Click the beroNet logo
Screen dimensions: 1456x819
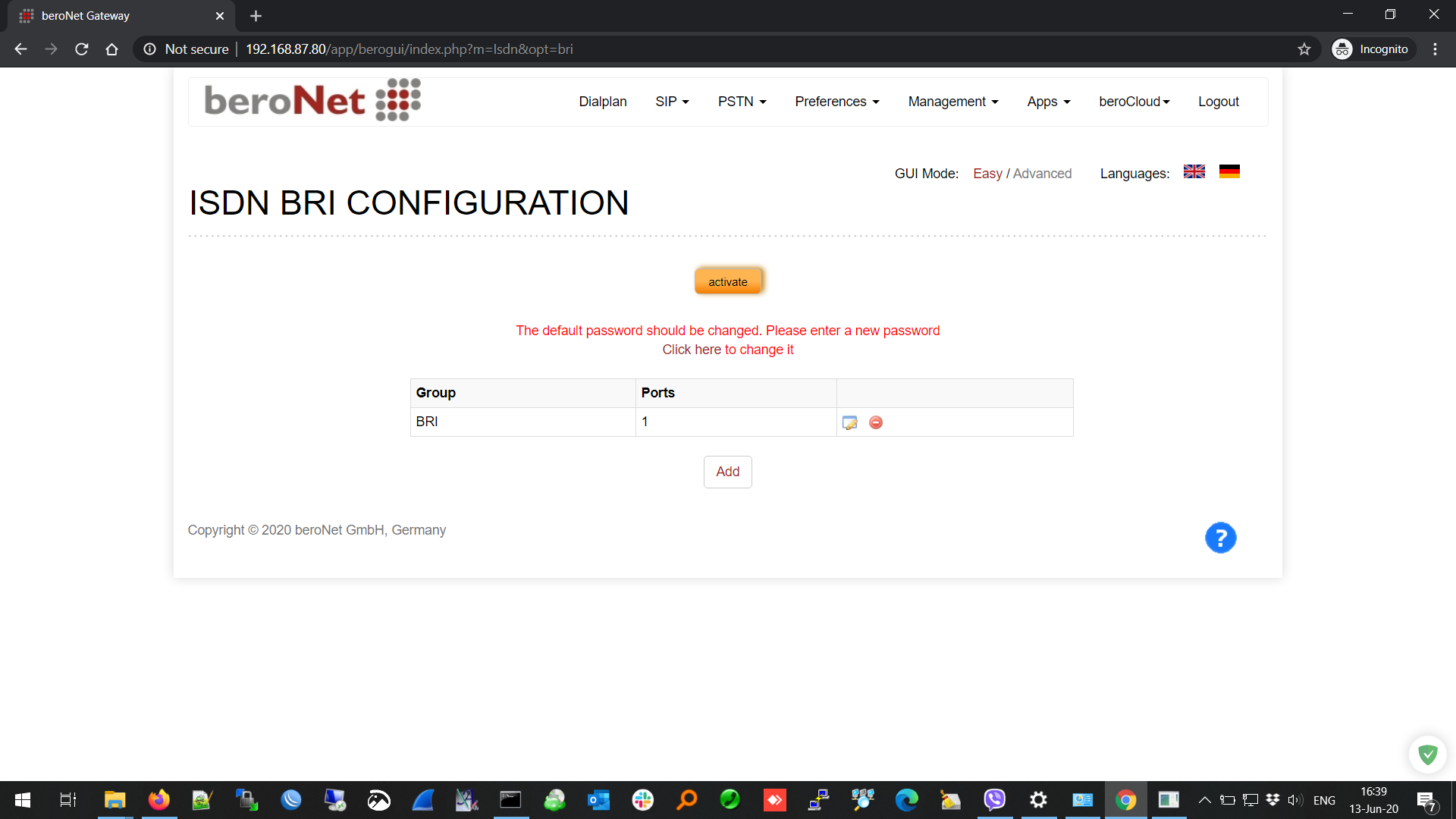point(312,100)
